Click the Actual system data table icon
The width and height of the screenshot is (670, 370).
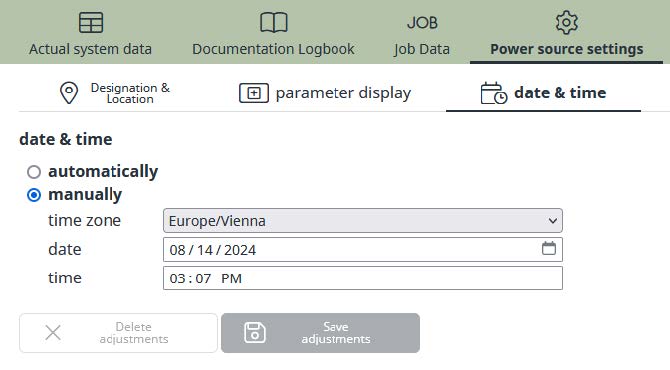point(91,22)
